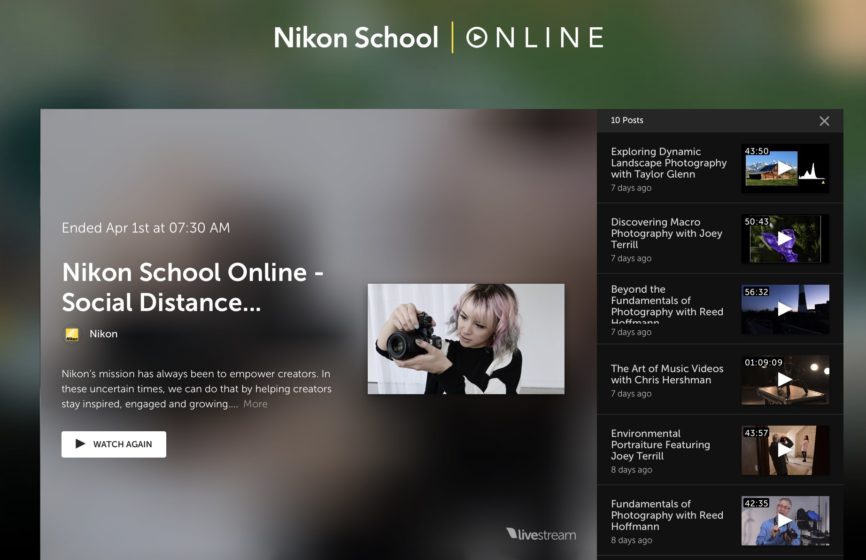Play The Art of Music Videos thumbnail
Viewport: 866px width, 560px height.
pos(784,379)
